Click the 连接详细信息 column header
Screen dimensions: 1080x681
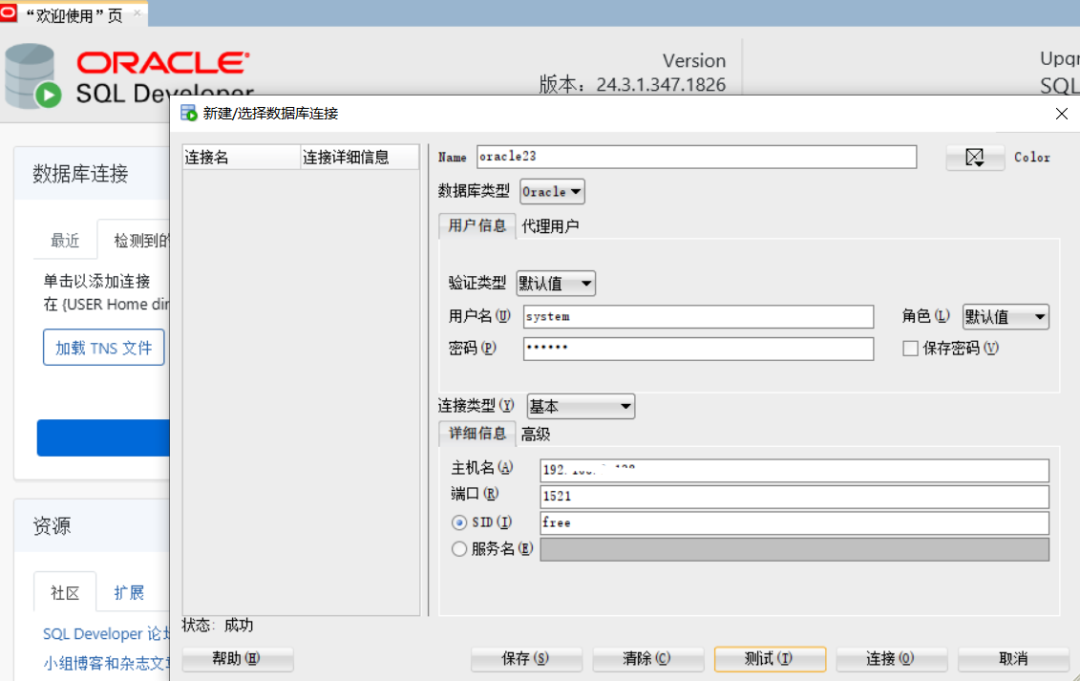pos(360,157)
